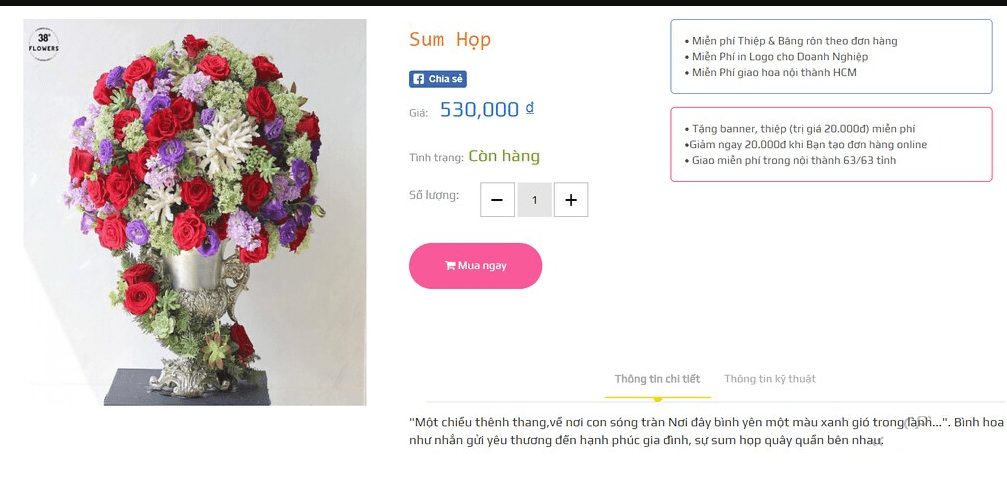Click the 530,000 price value

tap(479, 110)
